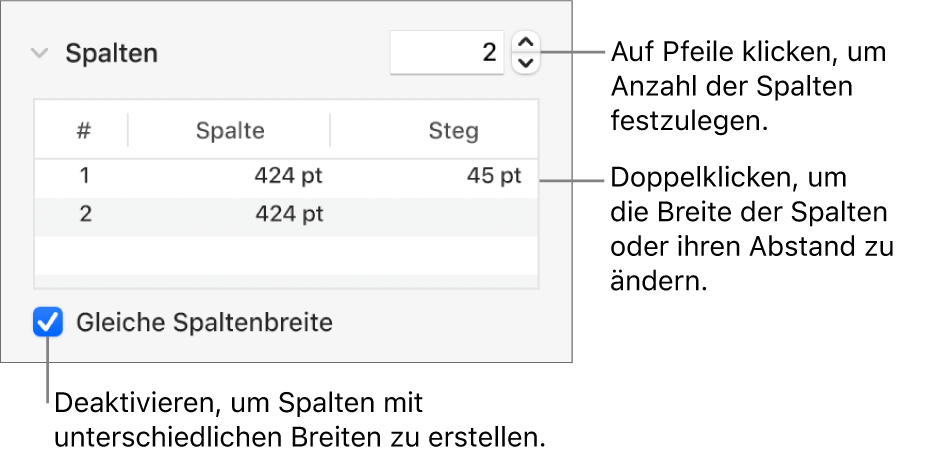Click the column count field showing 2

pos(446,52)
